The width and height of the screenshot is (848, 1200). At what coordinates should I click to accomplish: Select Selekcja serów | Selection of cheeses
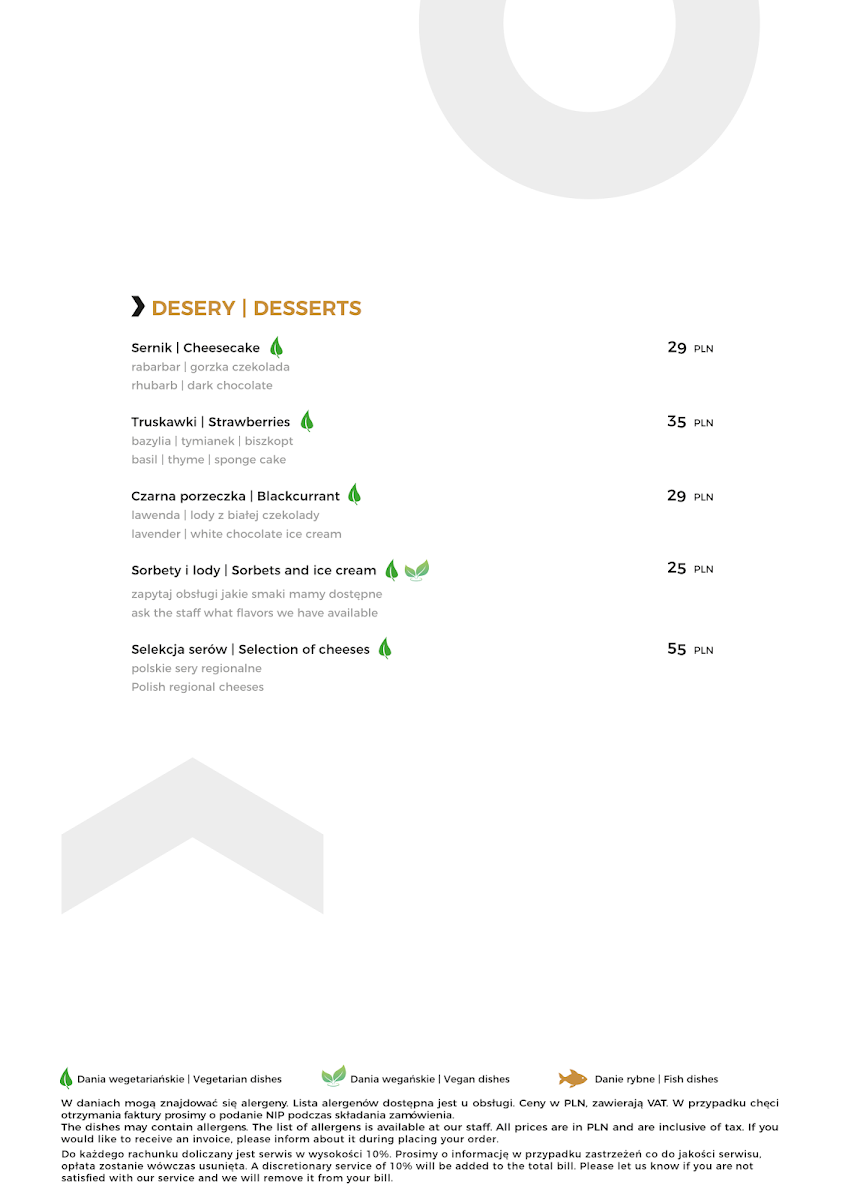250,649
